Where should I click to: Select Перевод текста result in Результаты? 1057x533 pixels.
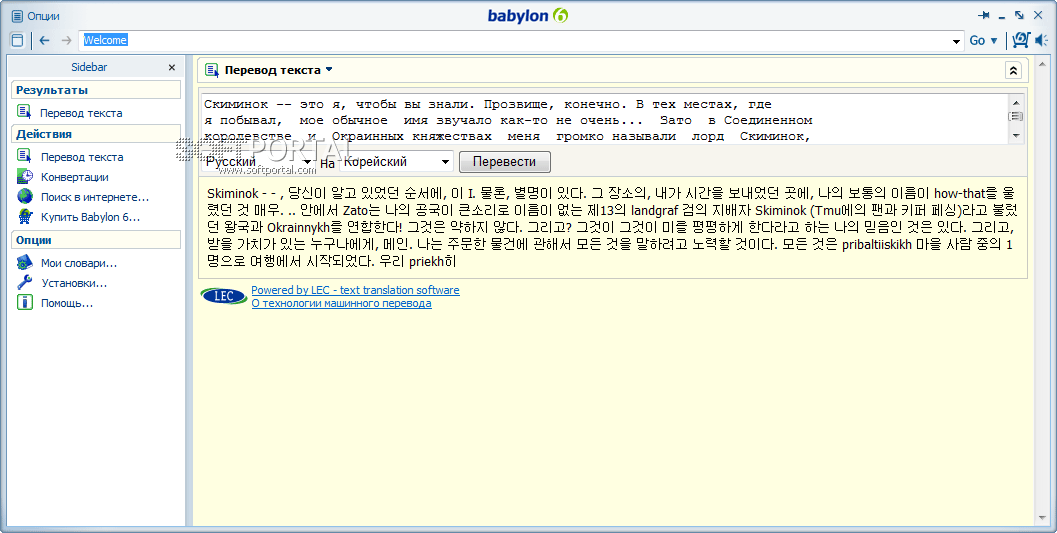pos(81,113)
